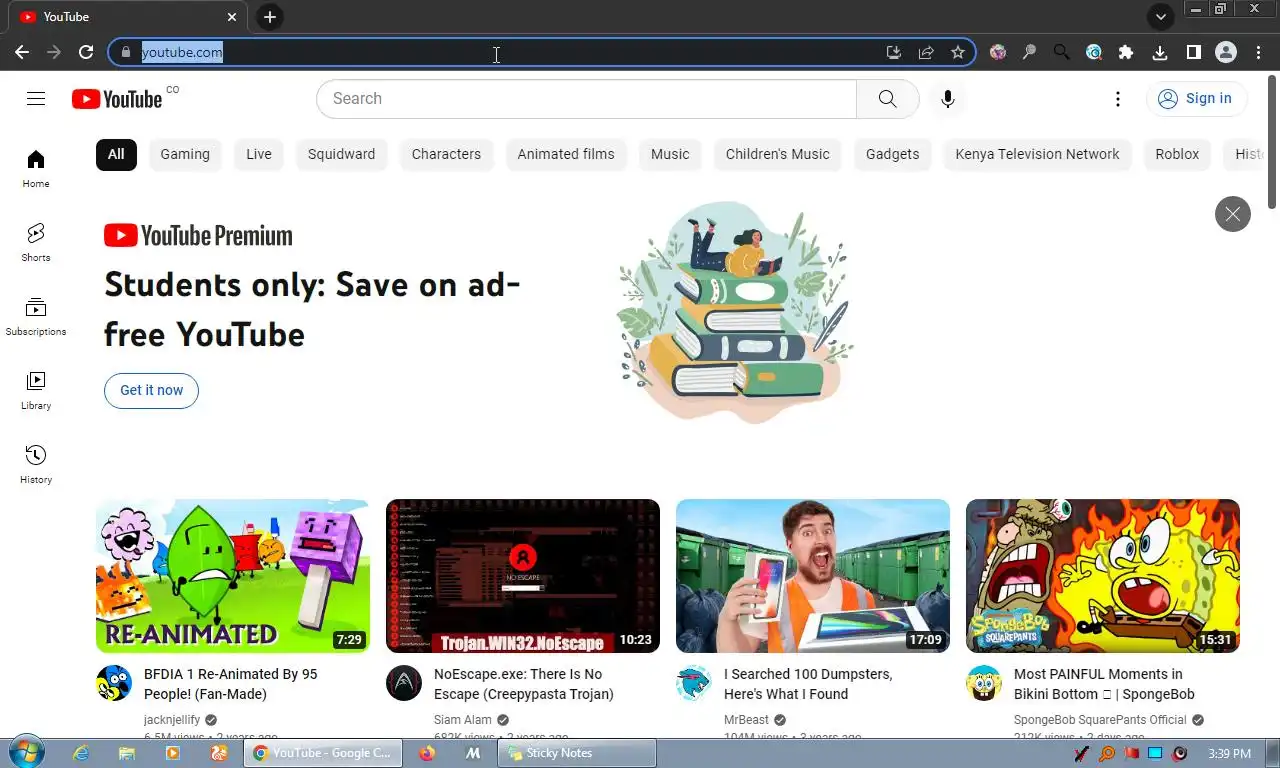
Task: Open Chrome downloads icon
Action: tap(1160, 52)
